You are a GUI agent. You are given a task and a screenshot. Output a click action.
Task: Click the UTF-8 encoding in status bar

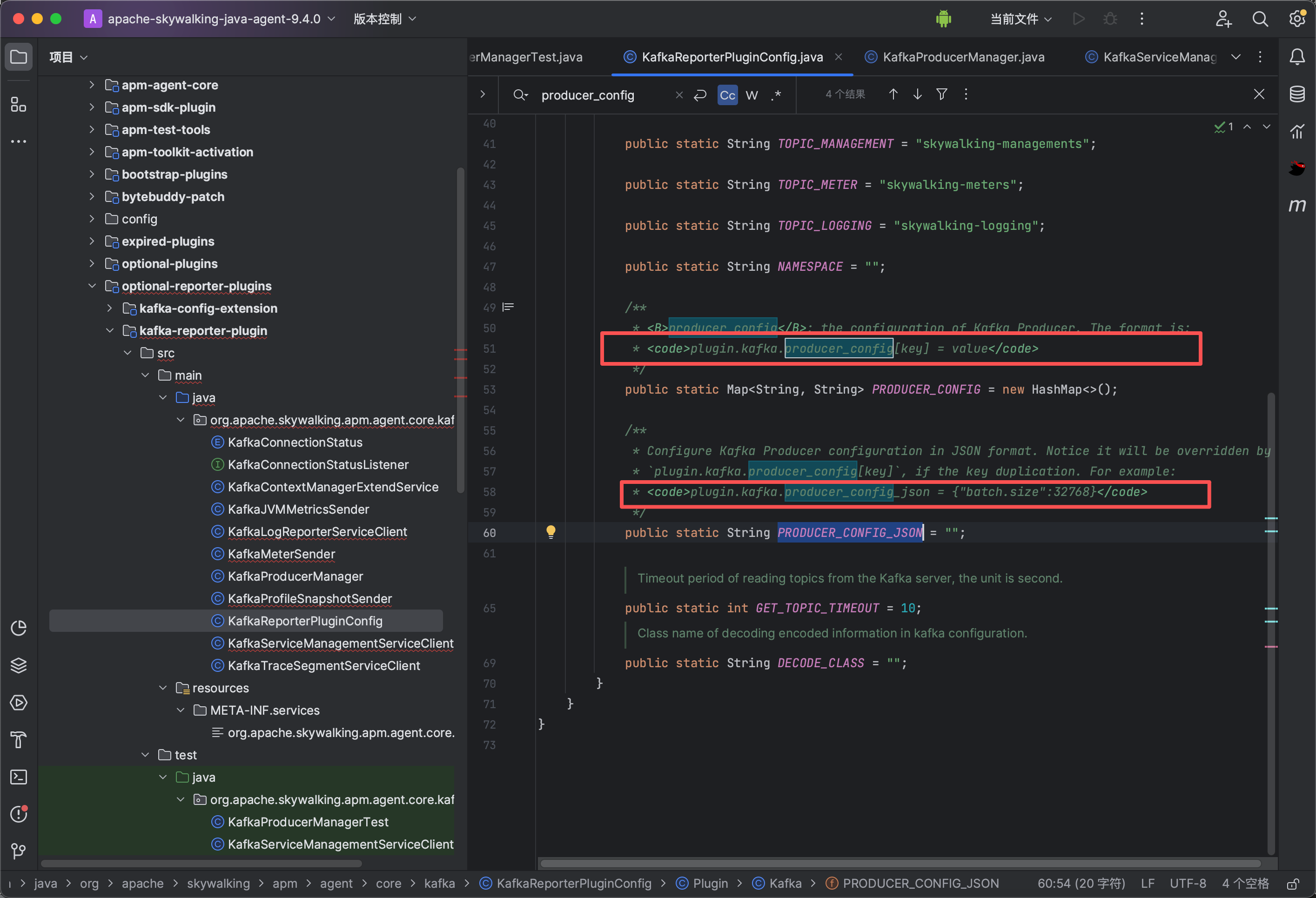[1188, 883]
